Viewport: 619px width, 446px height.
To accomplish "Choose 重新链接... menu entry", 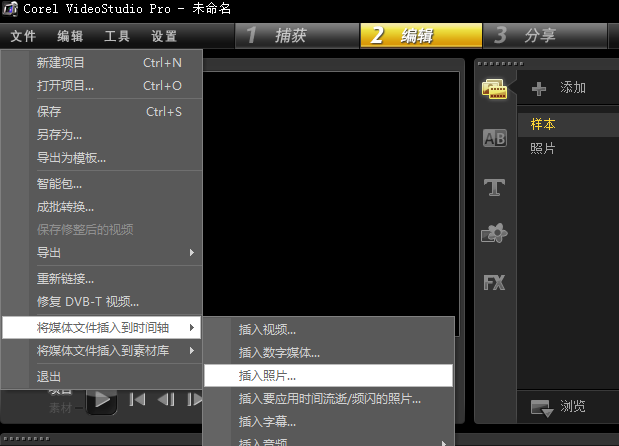I will click(x=102, y=279).
